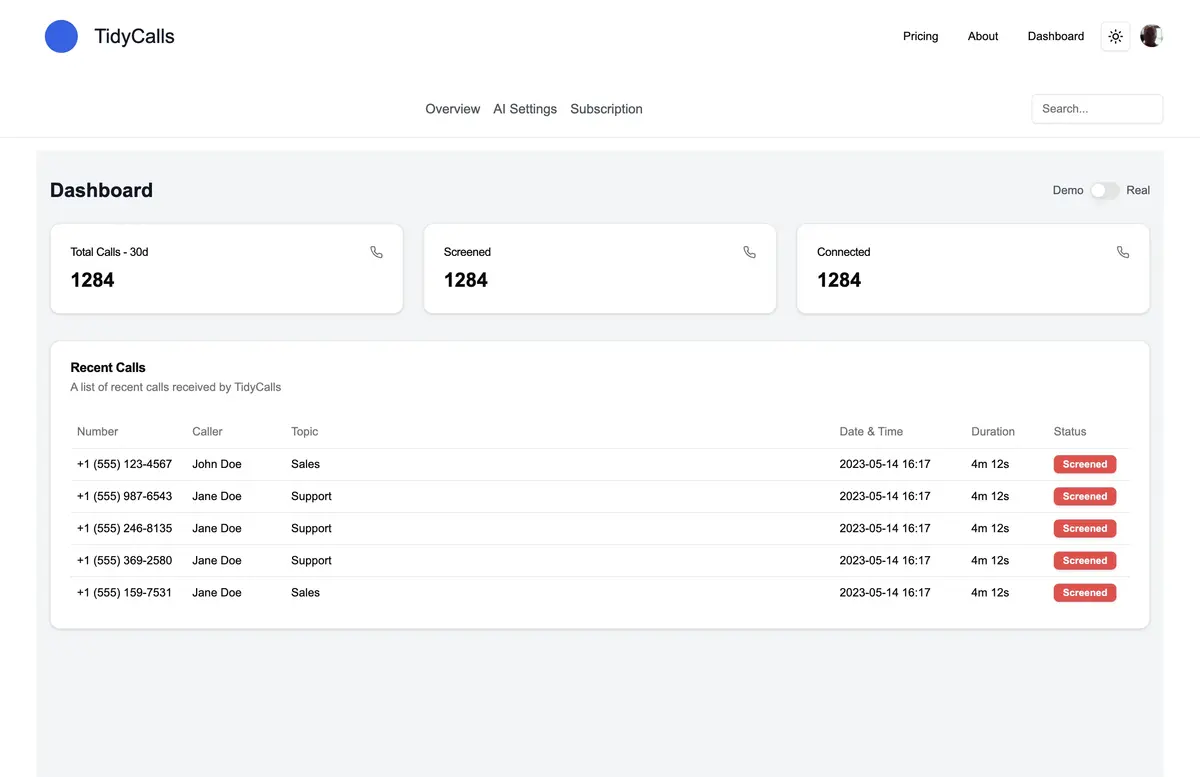This screenshot has width=1200, height=777.
Task: Click the Screened badge on the last Sales call
Action: [x=1084, y=592]
